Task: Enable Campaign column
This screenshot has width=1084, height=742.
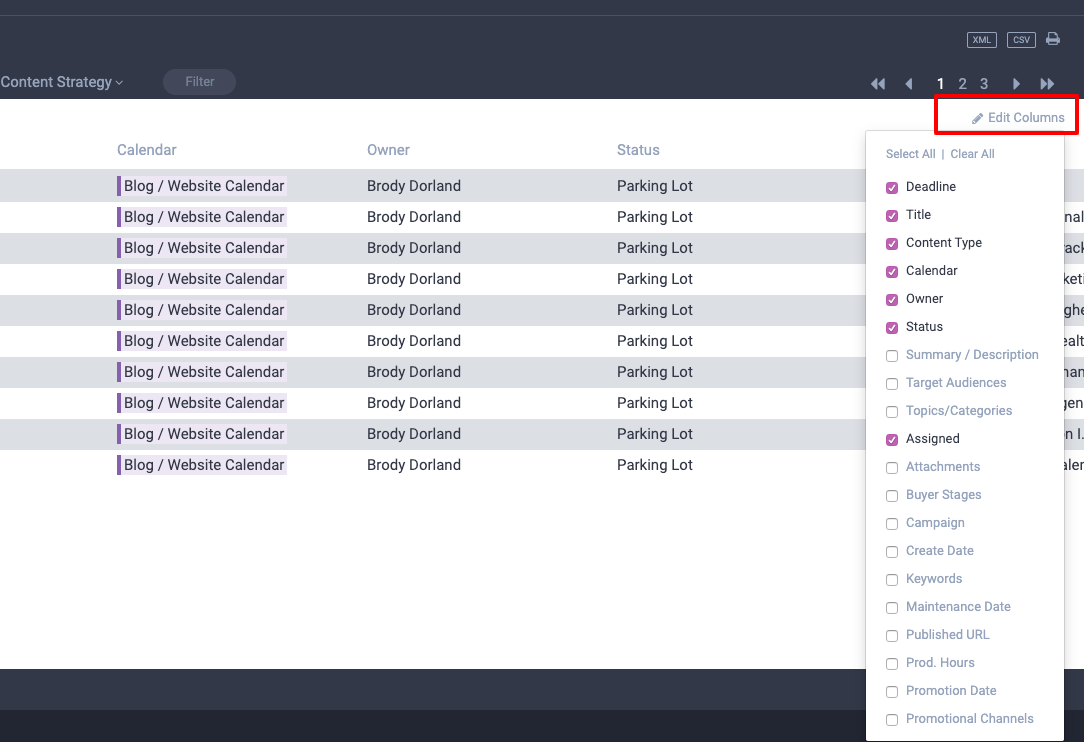Action: coord(892,523)
